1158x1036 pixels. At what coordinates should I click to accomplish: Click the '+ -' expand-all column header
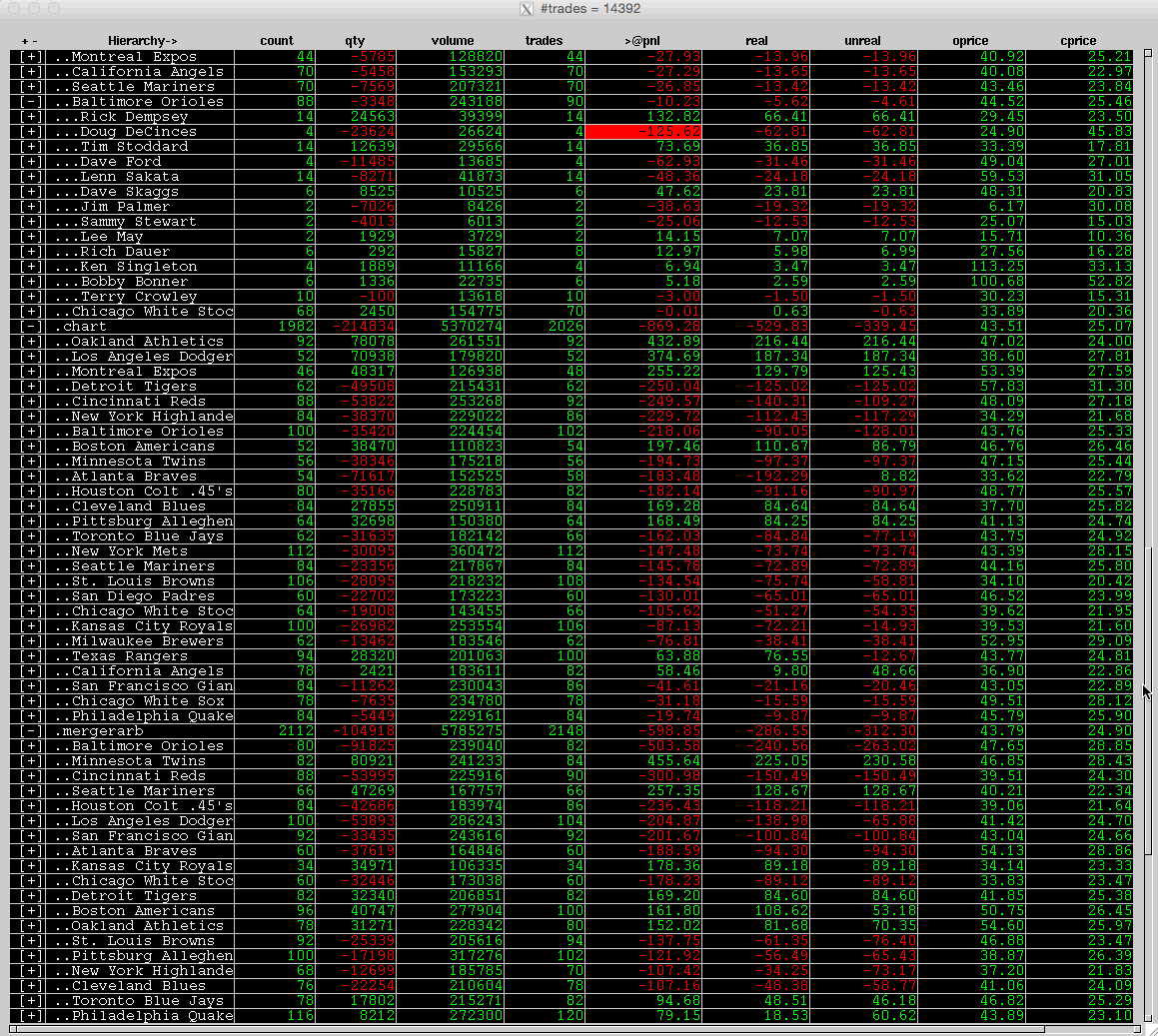pos(30,41)
